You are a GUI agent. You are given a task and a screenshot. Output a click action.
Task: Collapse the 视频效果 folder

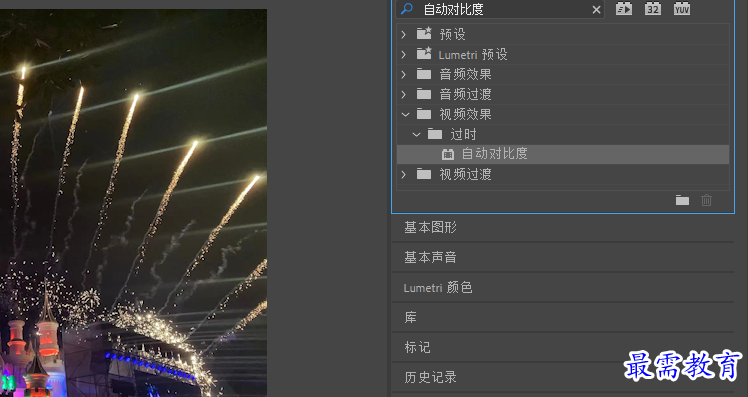(405, 115)
